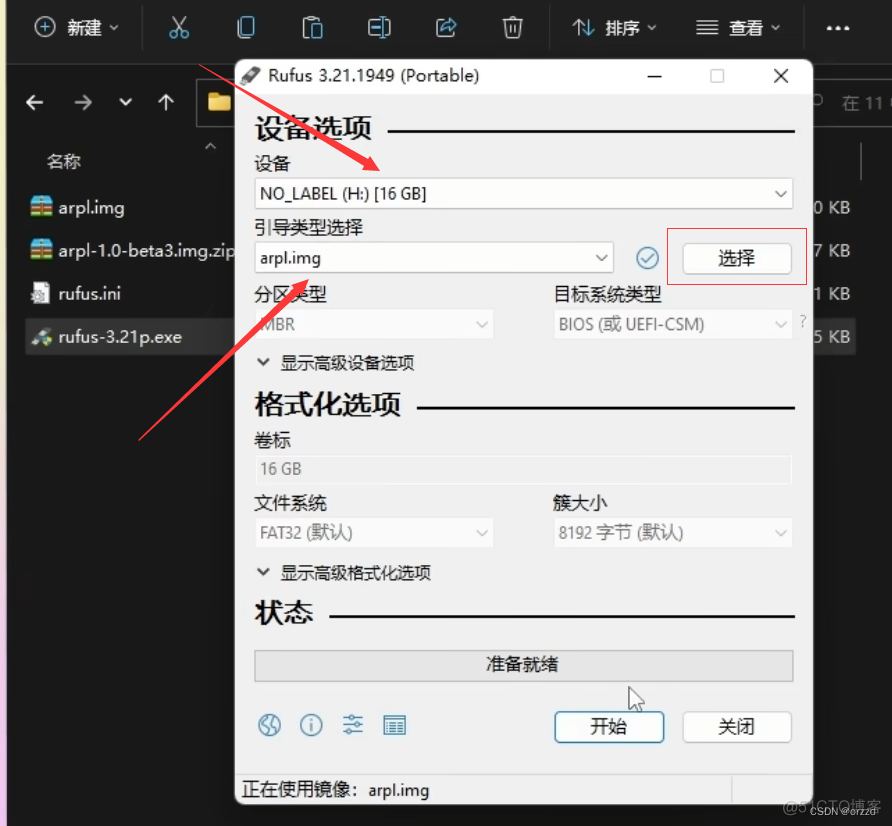This screenshot has height=826, width=892.
Task: Click the question mark help next to target system
Action: (803, 322)
